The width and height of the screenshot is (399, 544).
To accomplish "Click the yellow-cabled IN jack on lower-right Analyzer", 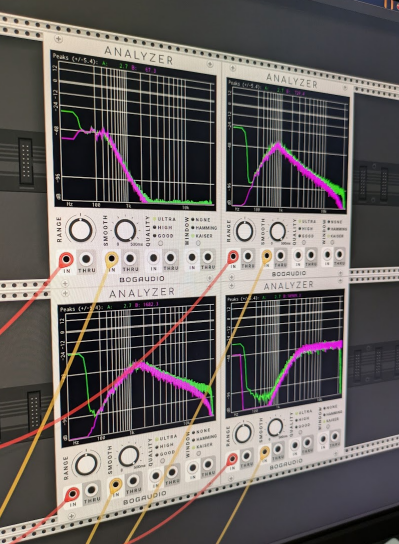I will pos(264,451).
